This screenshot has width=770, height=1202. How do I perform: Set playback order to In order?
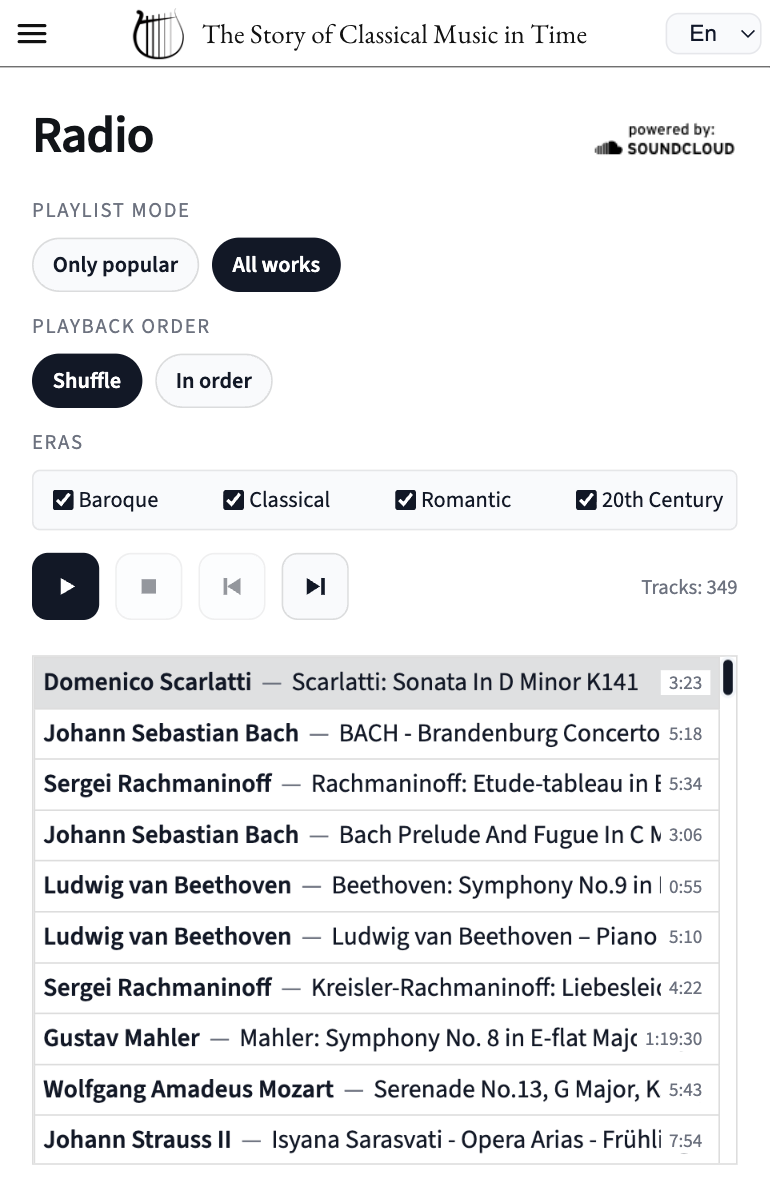[213, 380]
